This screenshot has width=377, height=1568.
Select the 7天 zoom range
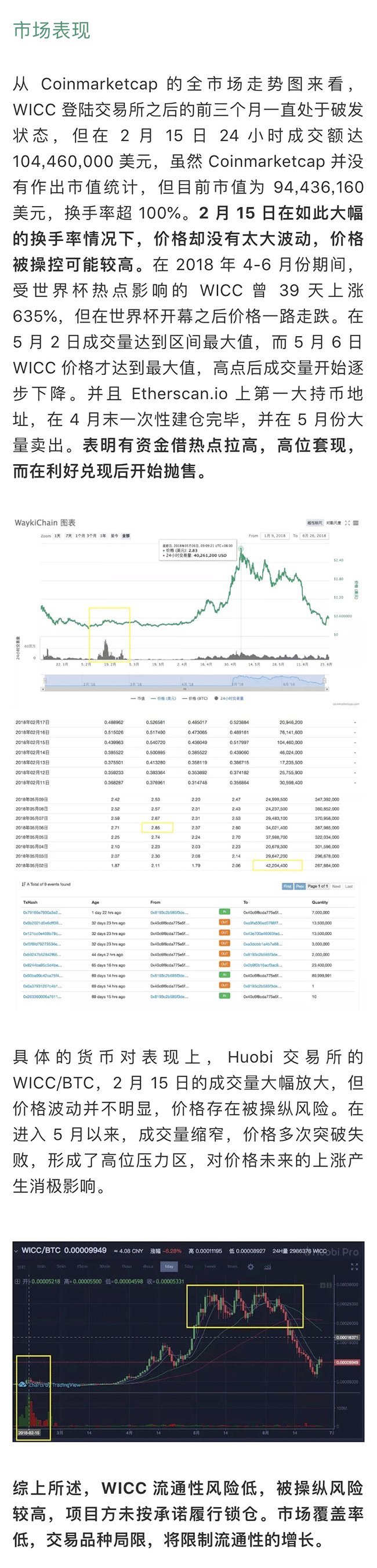pos(69,535)
